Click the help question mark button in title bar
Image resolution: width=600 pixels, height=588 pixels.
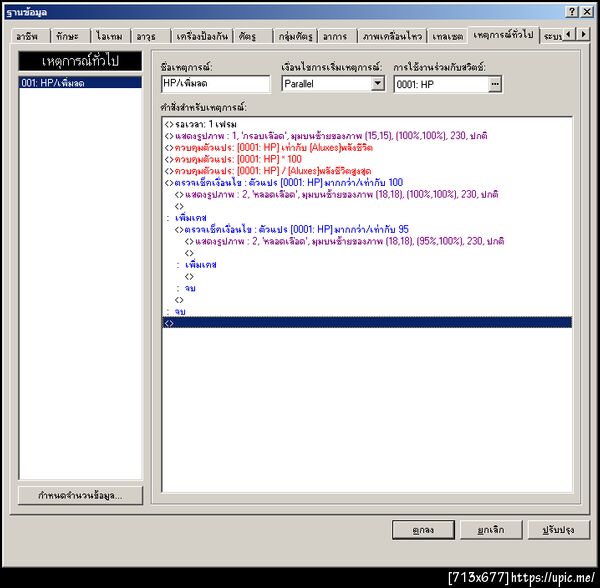(571, 12)
